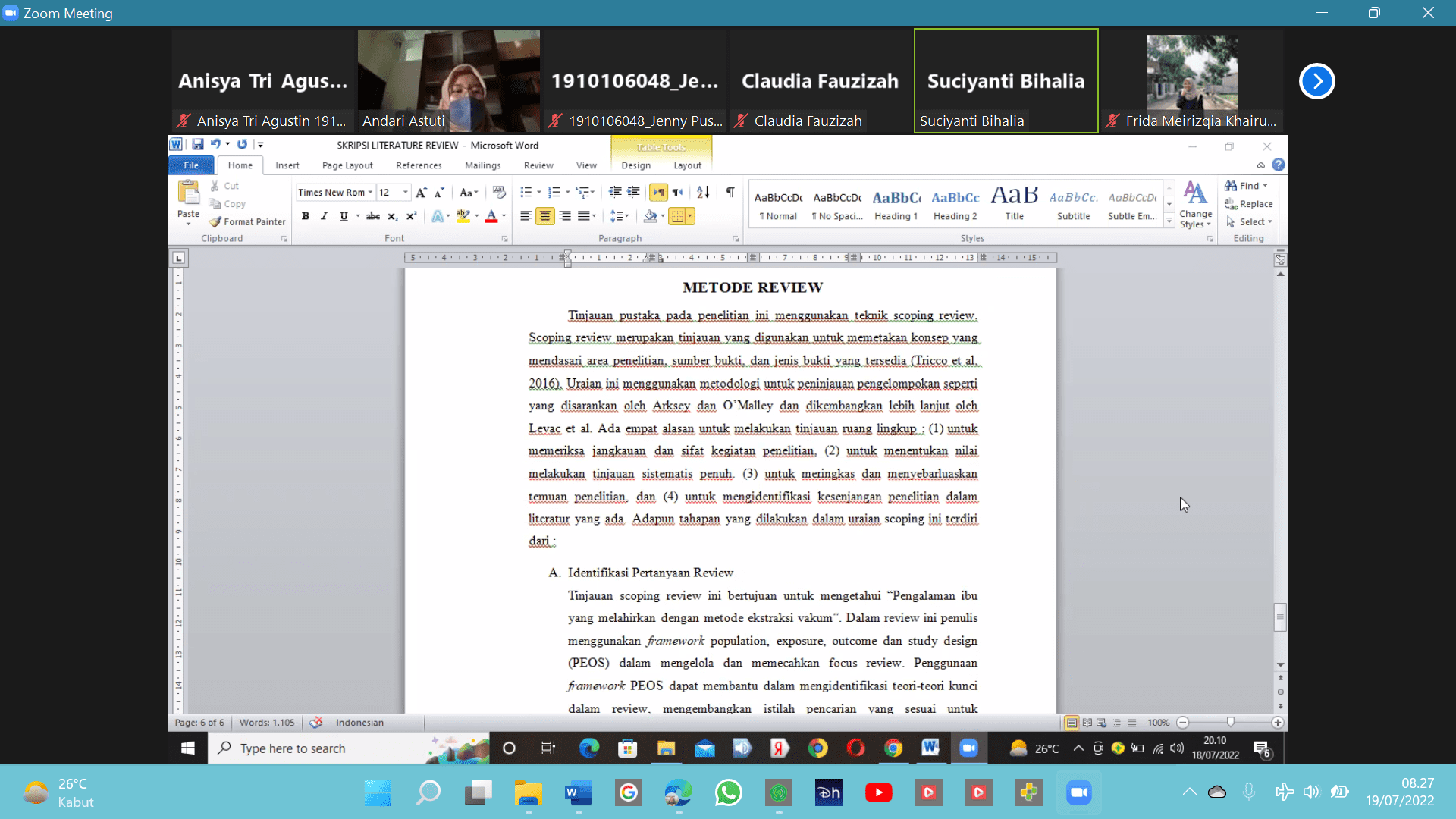Click the Indonesian language status indicator

[359, 723]
